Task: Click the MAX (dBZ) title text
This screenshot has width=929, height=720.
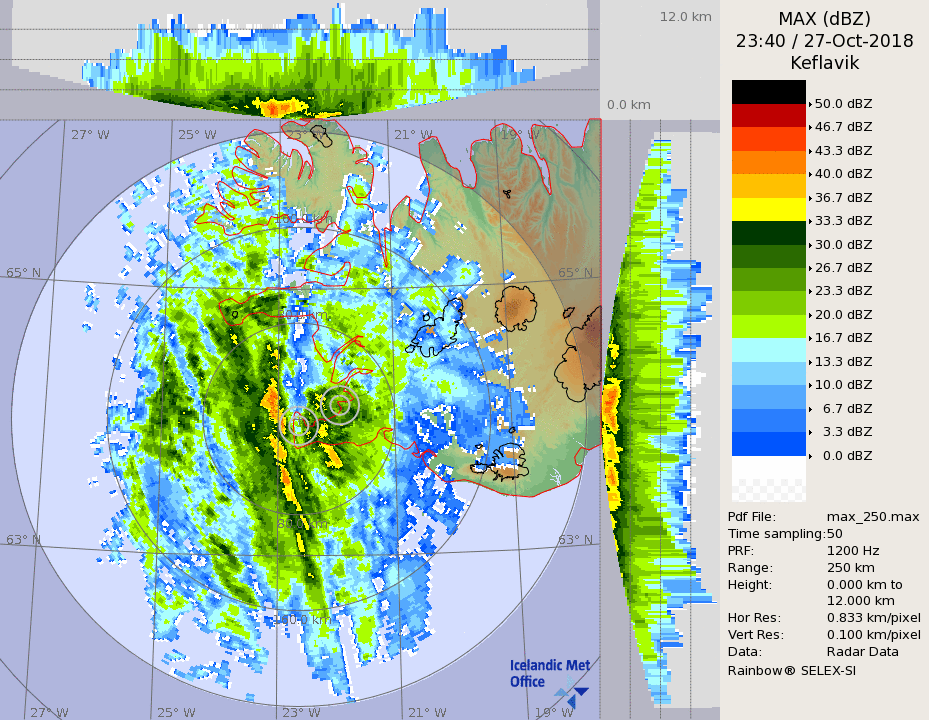Action: coord(823,19)
